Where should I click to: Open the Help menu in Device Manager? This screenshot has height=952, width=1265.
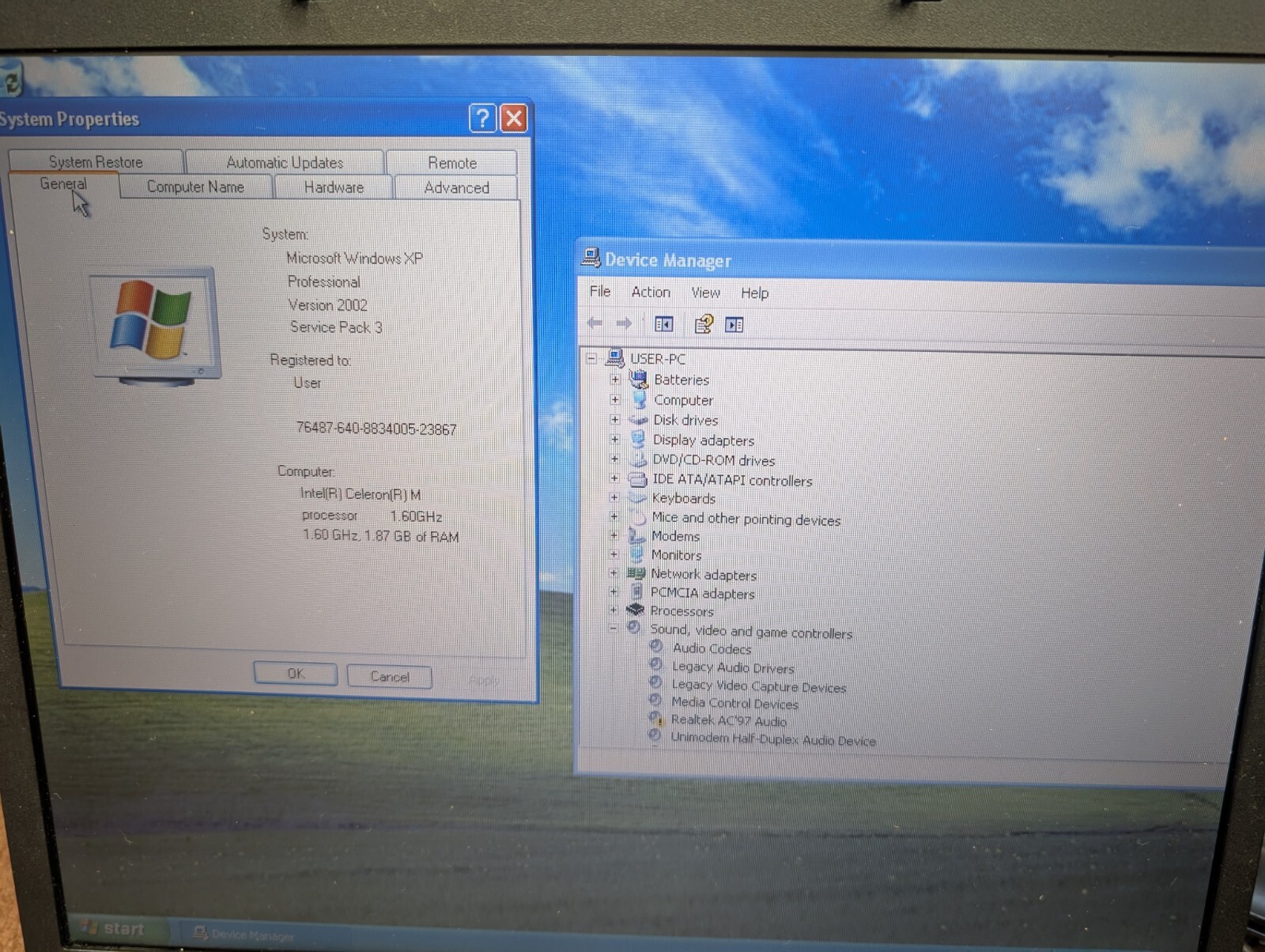click(755, 293)
